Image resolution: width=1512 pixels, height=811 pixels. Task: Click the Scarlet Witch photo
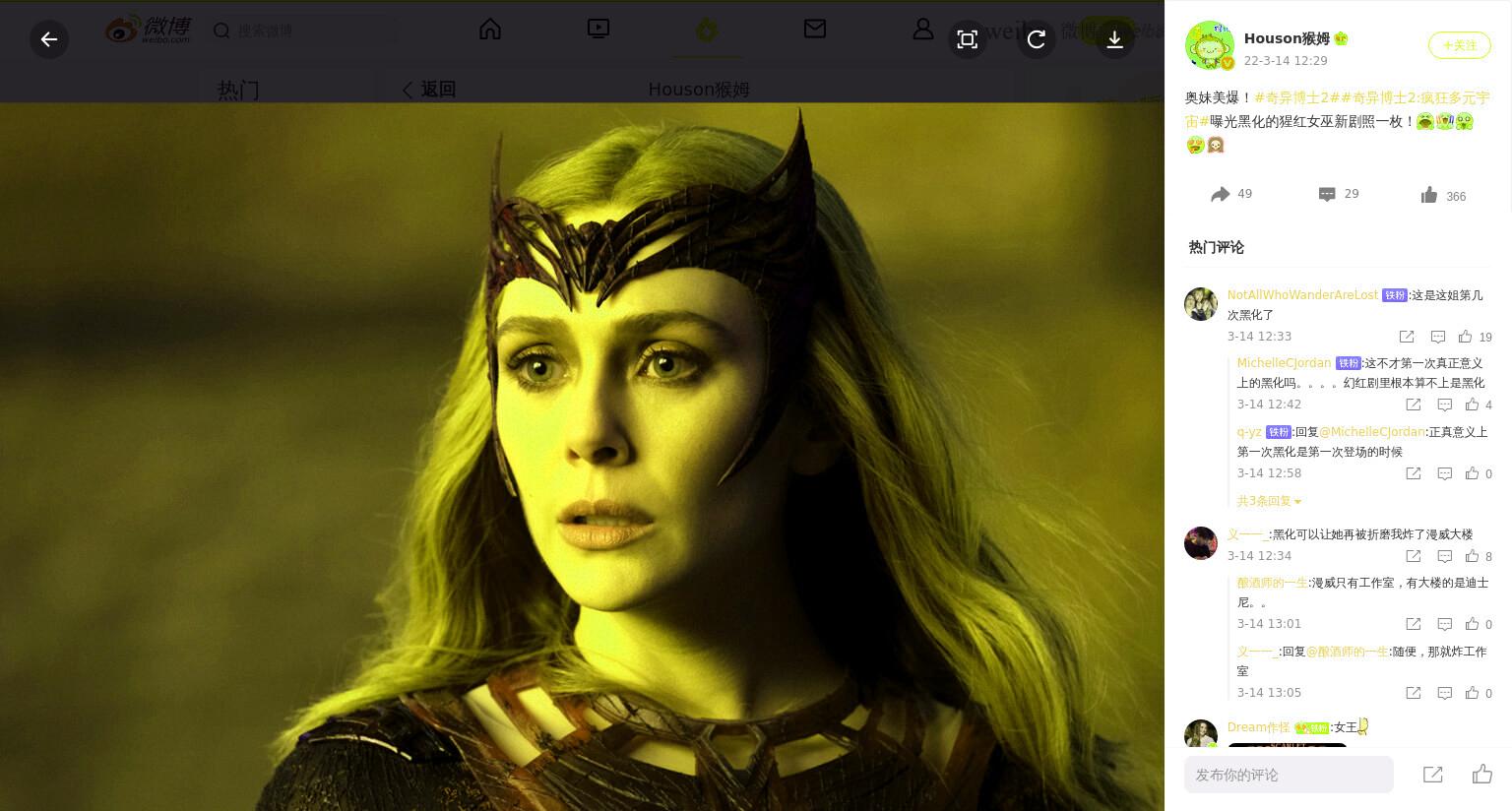[x=582, y=457]
